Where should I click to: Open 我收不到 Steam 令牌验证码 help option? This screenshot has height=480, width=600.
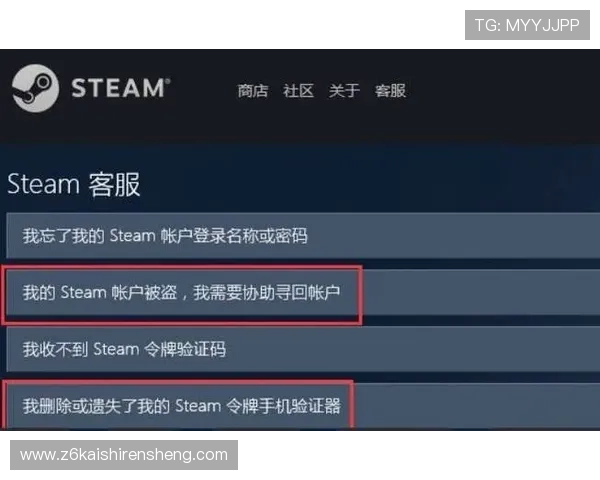[303, 349]
